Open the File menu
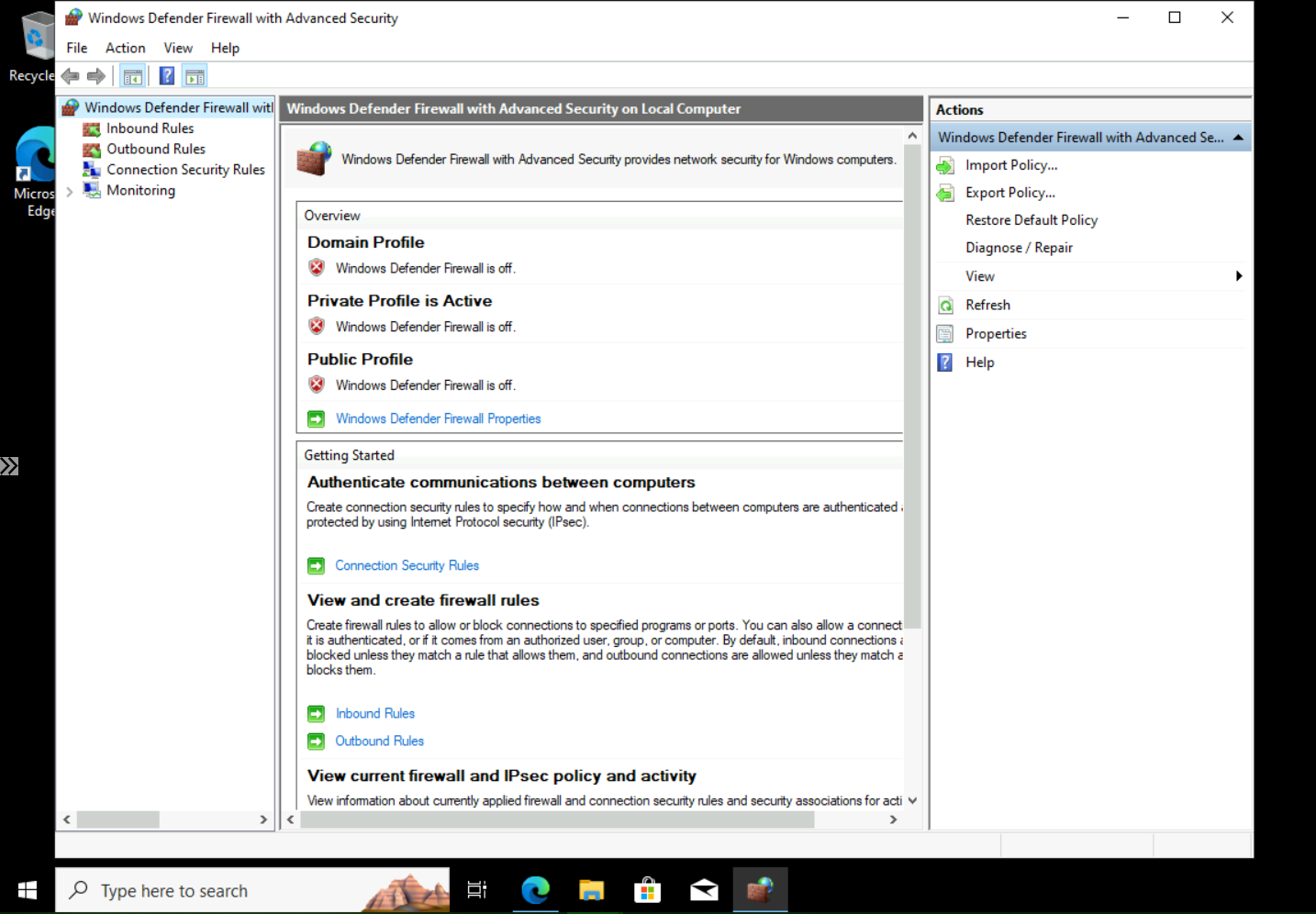Viewport: 1316px width, 914px height. click(77, 48)
